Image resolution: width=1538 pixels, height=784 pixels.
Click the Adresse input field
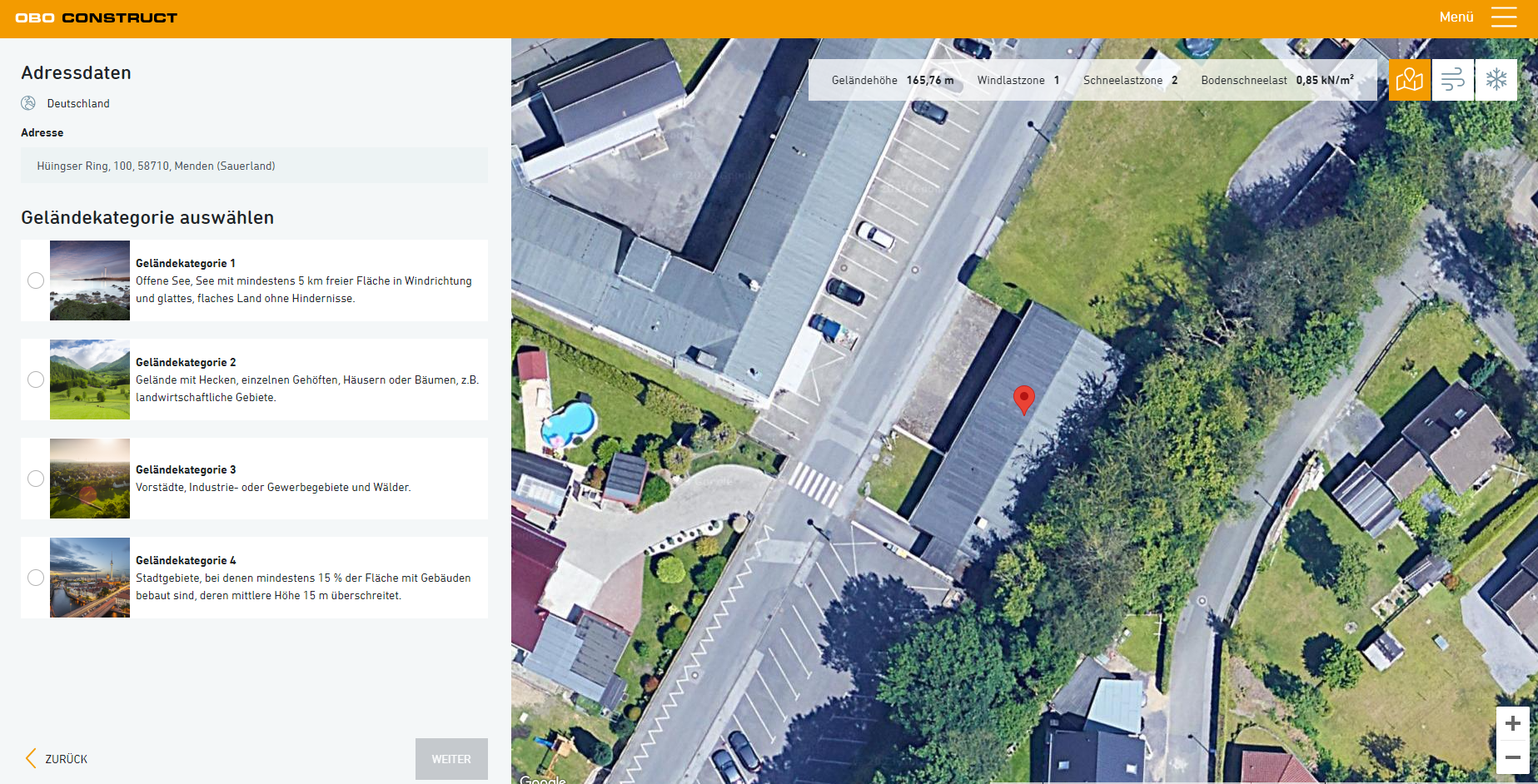point(254,166)
